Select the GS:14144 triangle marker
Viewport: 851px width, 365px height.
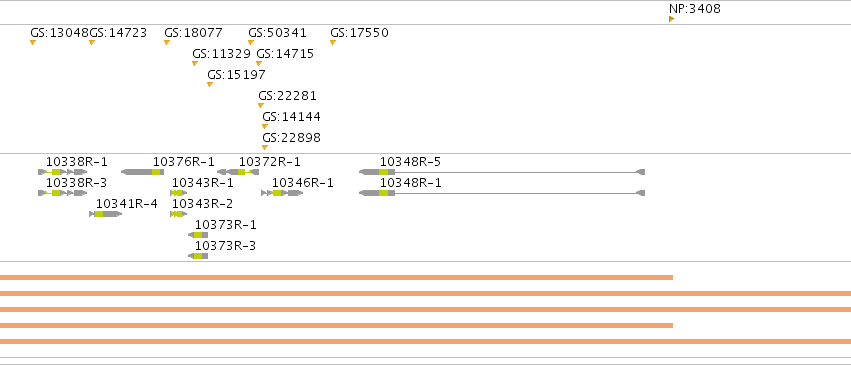click(x=265, y=126)
